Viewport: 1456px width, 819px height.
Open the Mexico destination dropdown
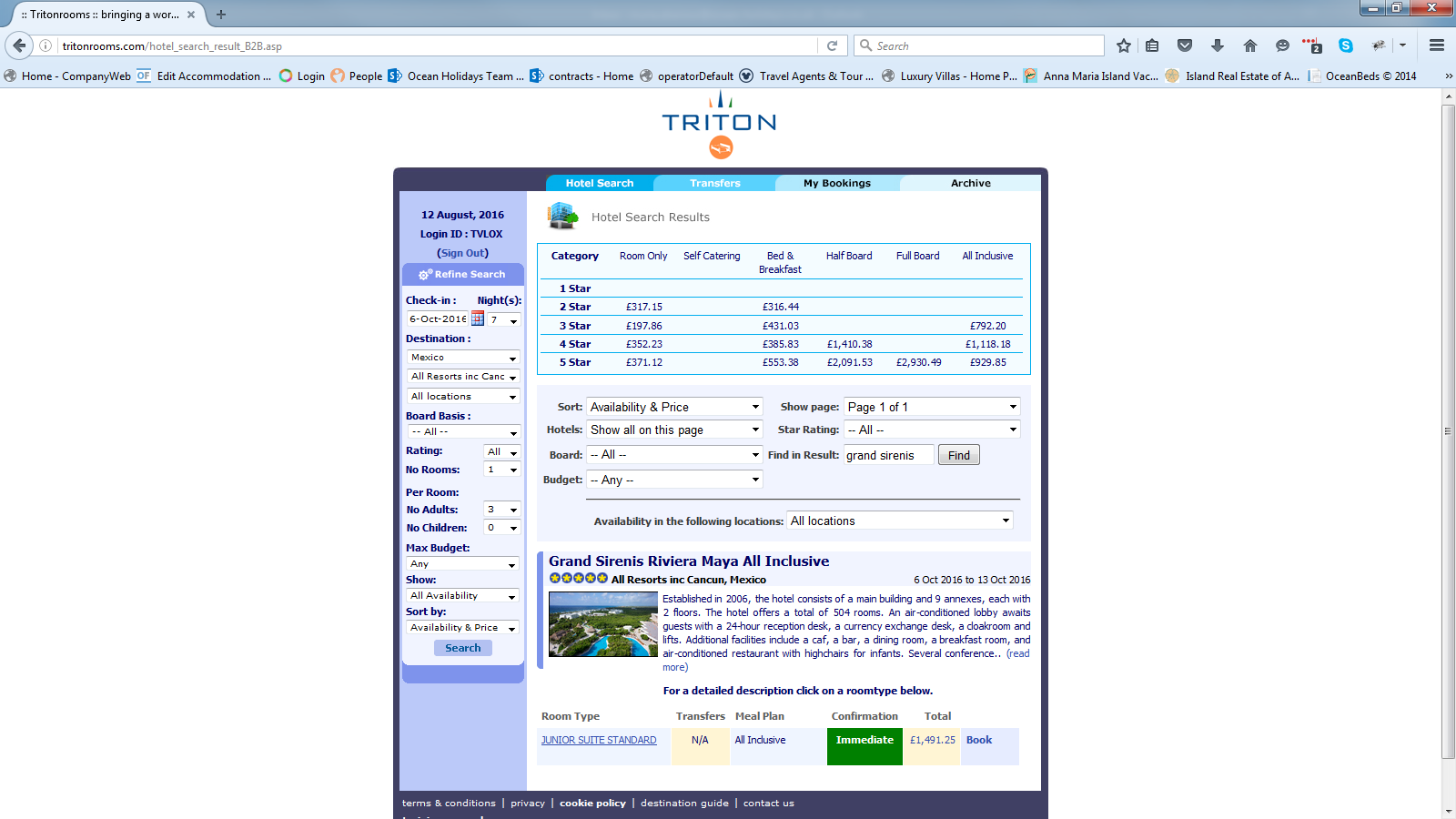click(463, 358)
